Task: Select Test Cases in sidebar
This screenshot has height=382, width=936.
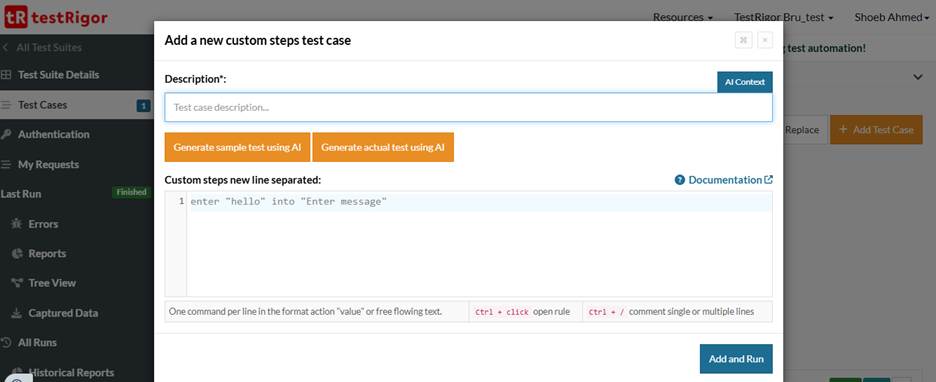Action: [x=77, y=105]
